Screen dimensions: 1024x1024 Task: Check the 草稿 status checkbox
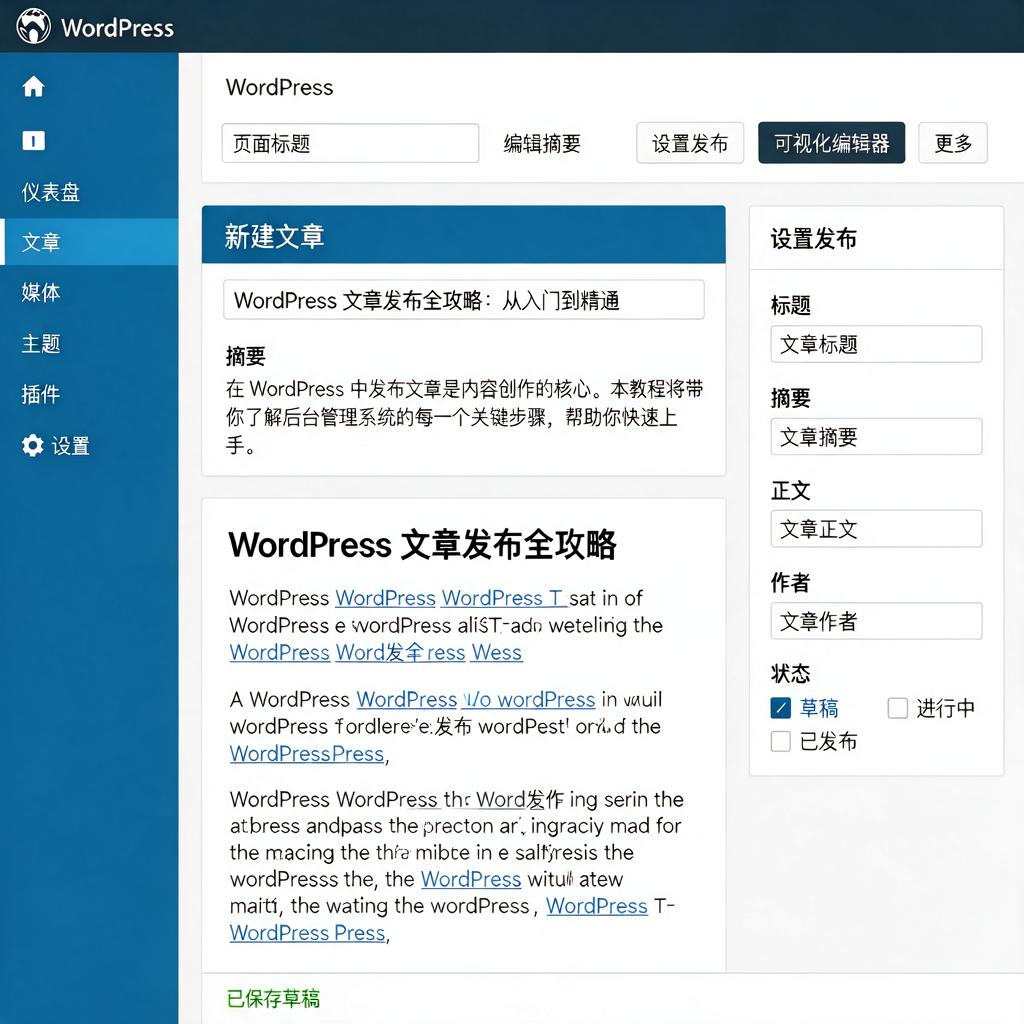point(780,708)
